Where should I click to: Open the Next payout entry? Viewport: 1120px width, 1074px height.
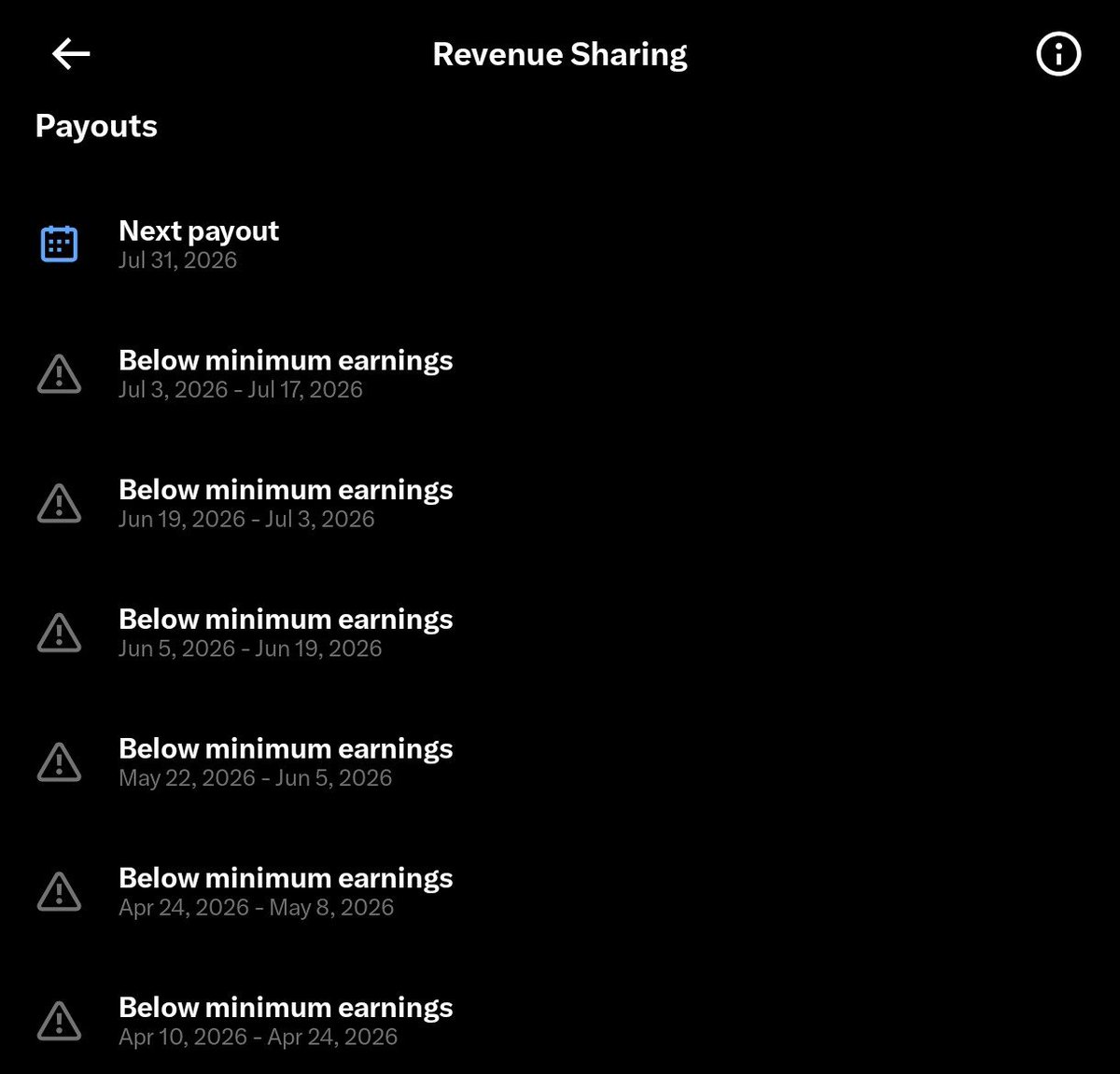coord(199,230)
